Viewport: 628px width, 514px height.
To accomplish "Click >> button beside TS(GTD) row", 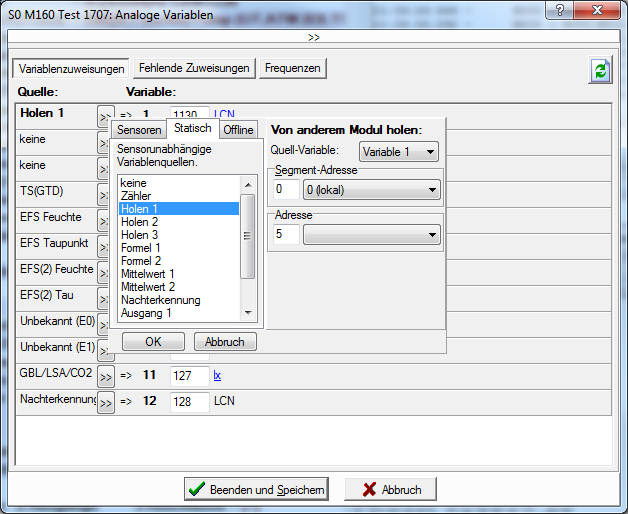I will (x=104, y=195).
